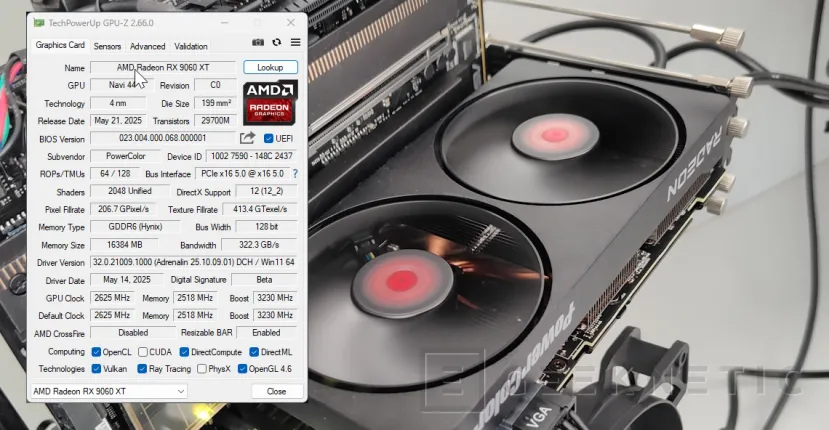
Task: Click the Subvendor value PowerColor
Action: pos(125,156)
